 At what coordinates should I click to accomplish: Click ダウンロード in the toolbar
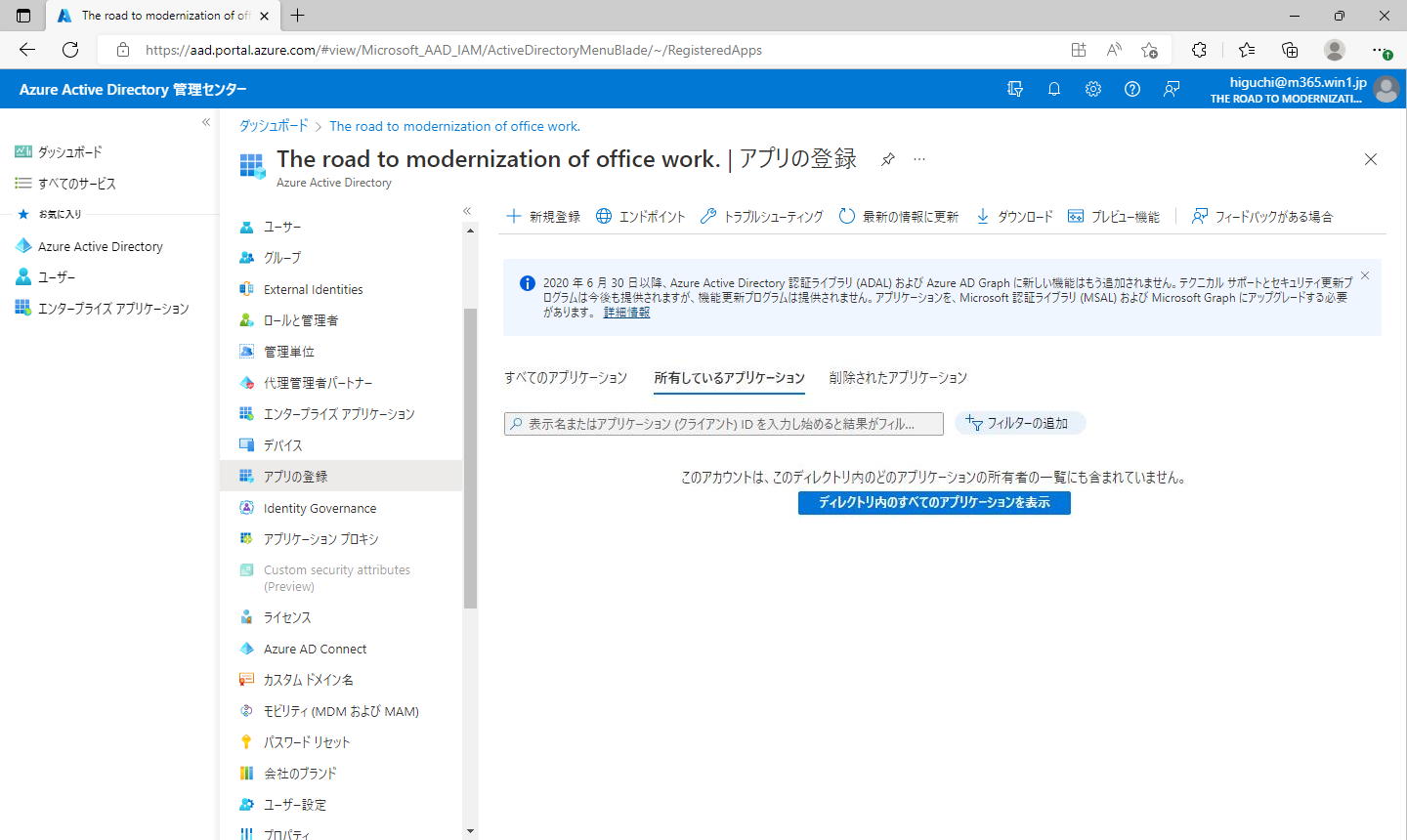[1013, 217]
